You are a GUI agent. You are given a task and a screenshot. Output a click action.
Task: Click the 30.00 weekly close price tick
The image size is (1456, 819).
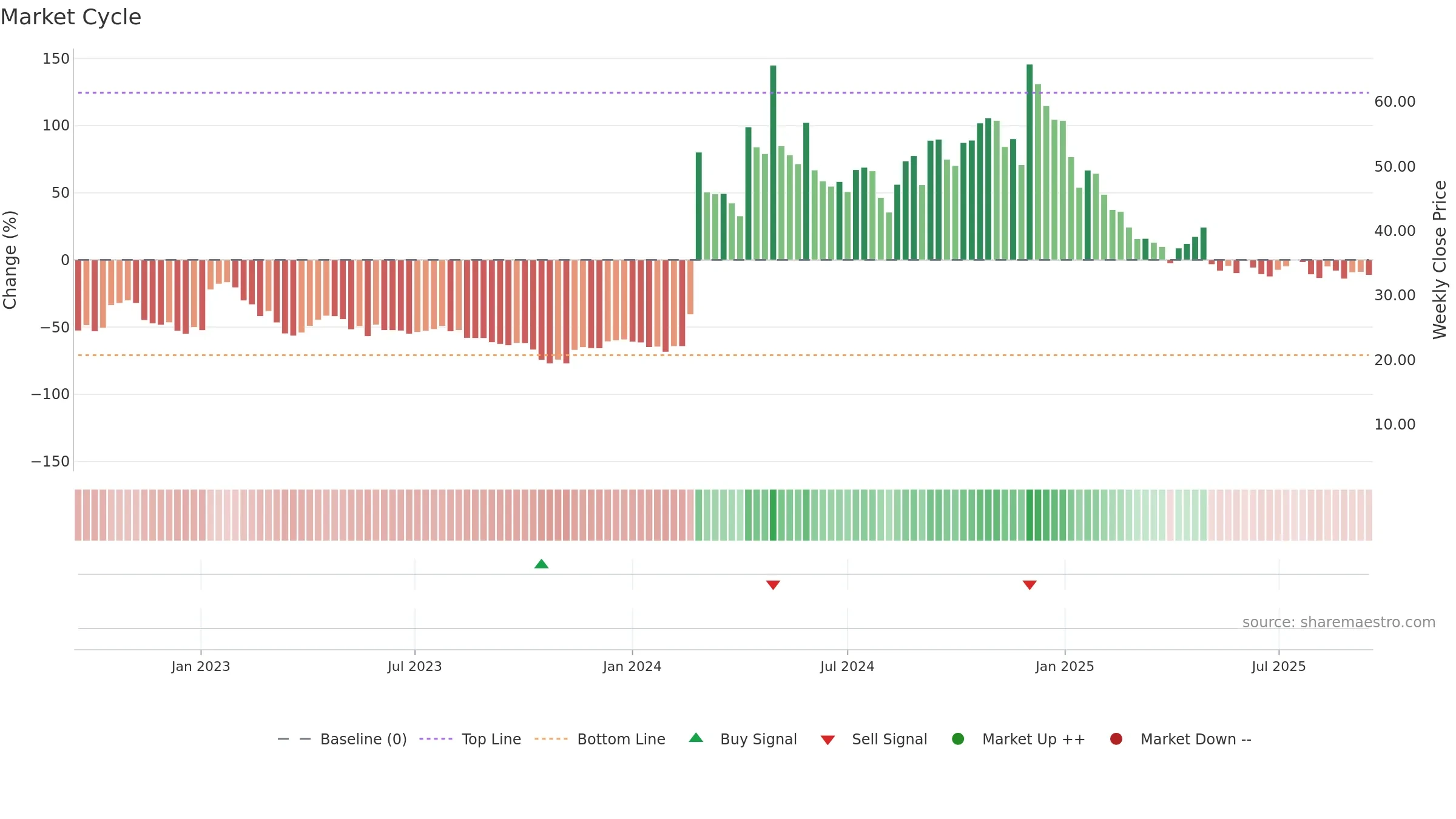tap(1395, 295)
